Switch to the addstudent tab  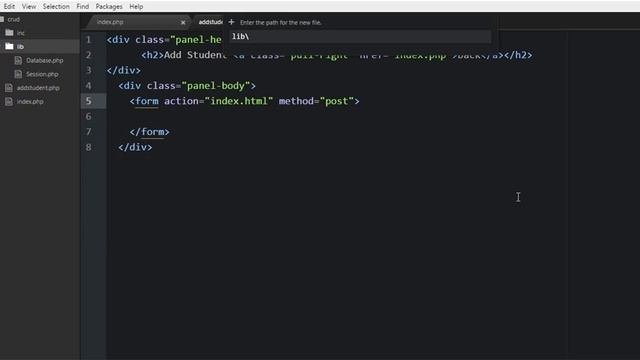tap(210, 22)
